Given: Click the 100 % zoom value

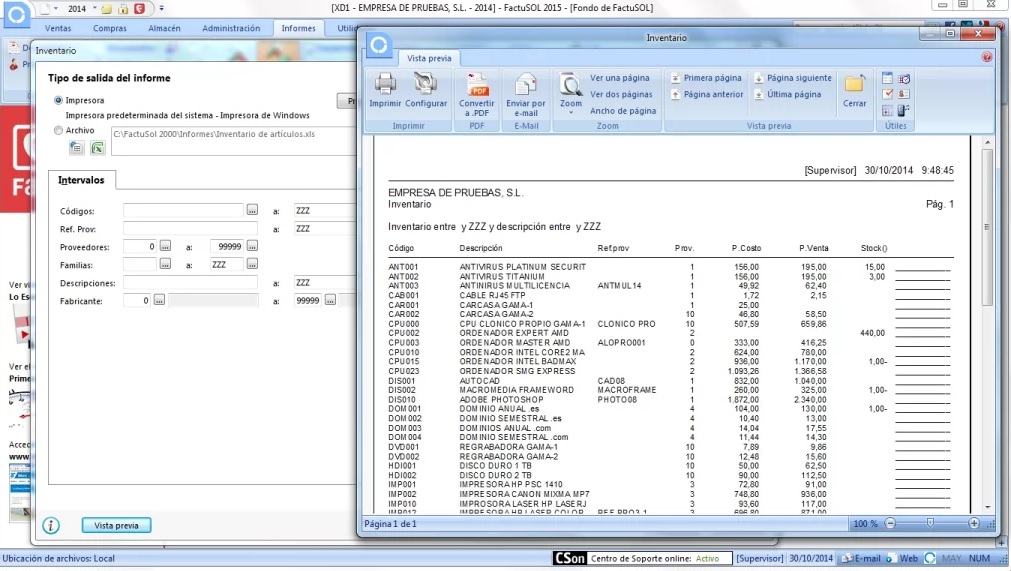Looking at the screenshot, I should pyautogui.click(x=865, y=524).
